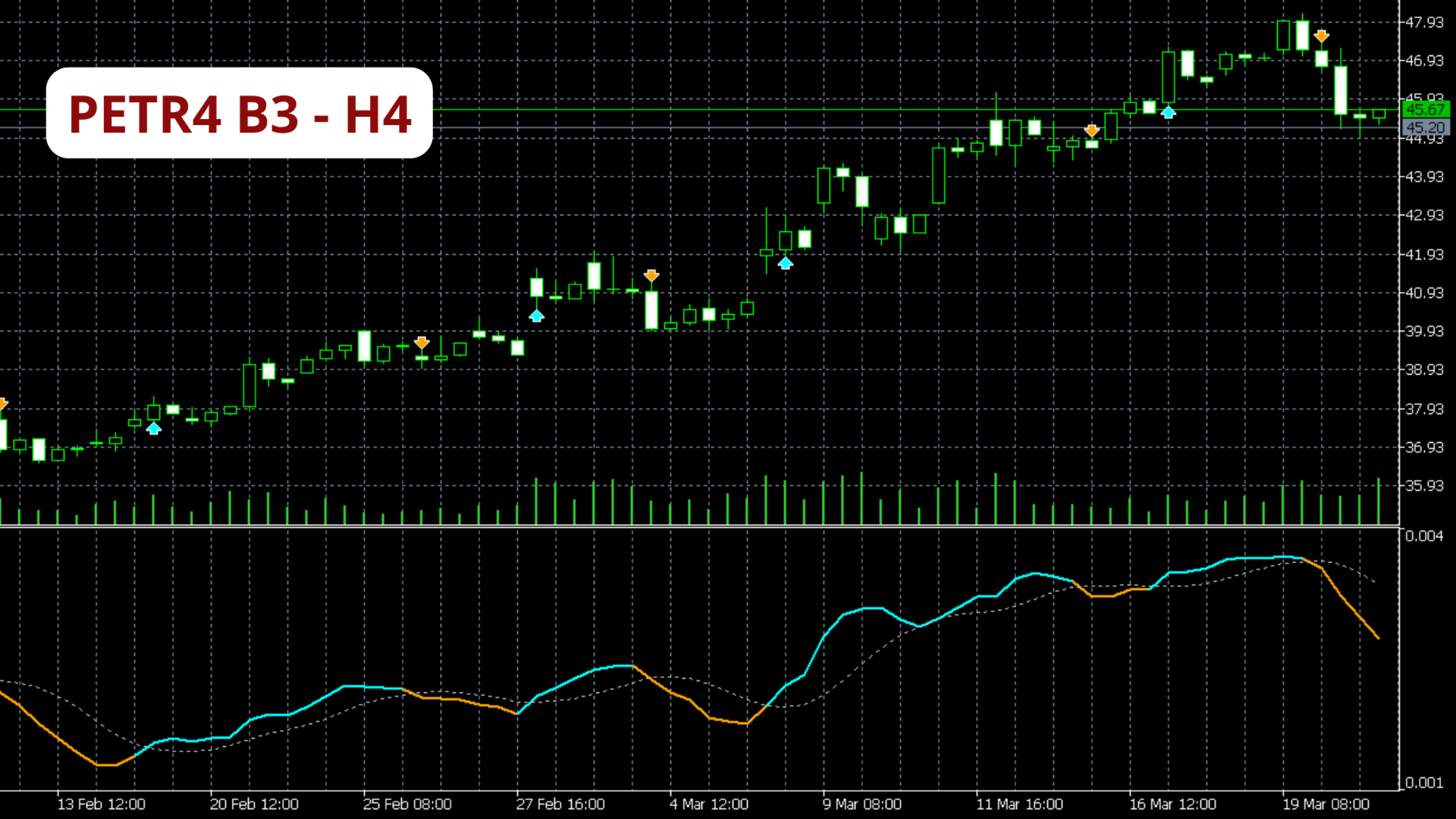Click the 0.004 indicator scale label
Screen dimensions: 1456x819
1423,536
